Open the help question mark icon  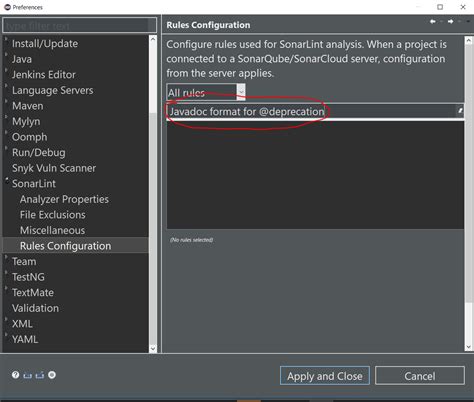click(15, 375)
